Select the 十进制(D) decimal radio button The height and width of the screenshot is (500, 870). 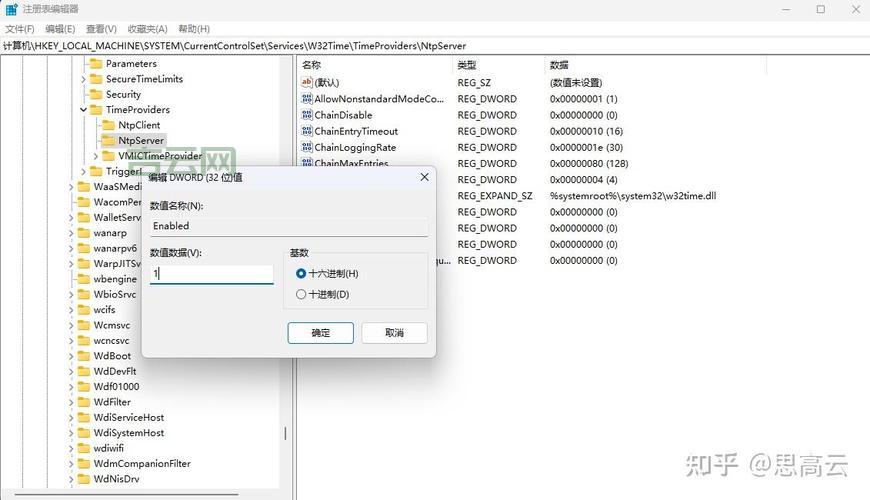(x=301, y=294)
